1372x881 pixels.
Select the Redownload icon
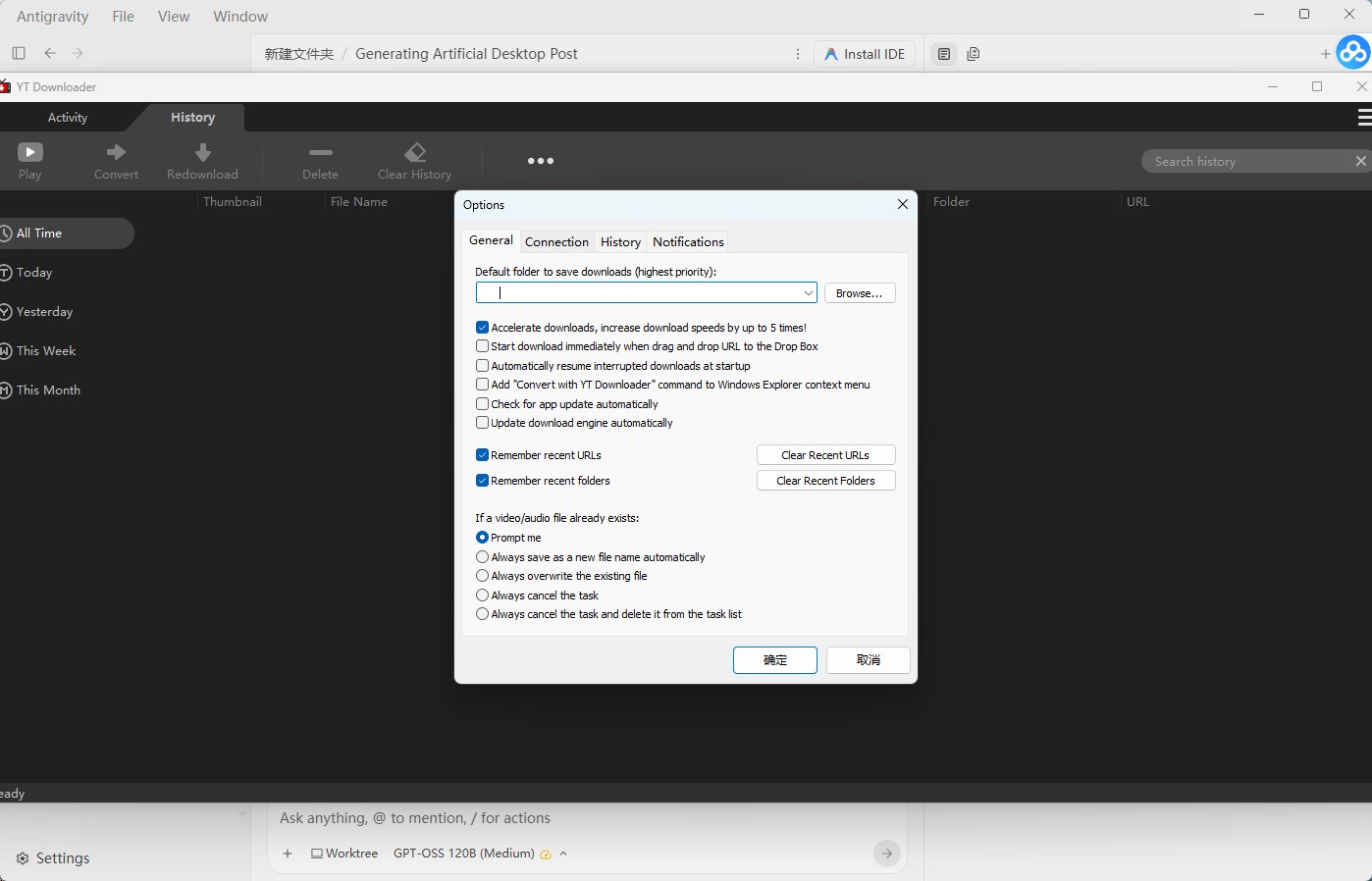(202, 152)
